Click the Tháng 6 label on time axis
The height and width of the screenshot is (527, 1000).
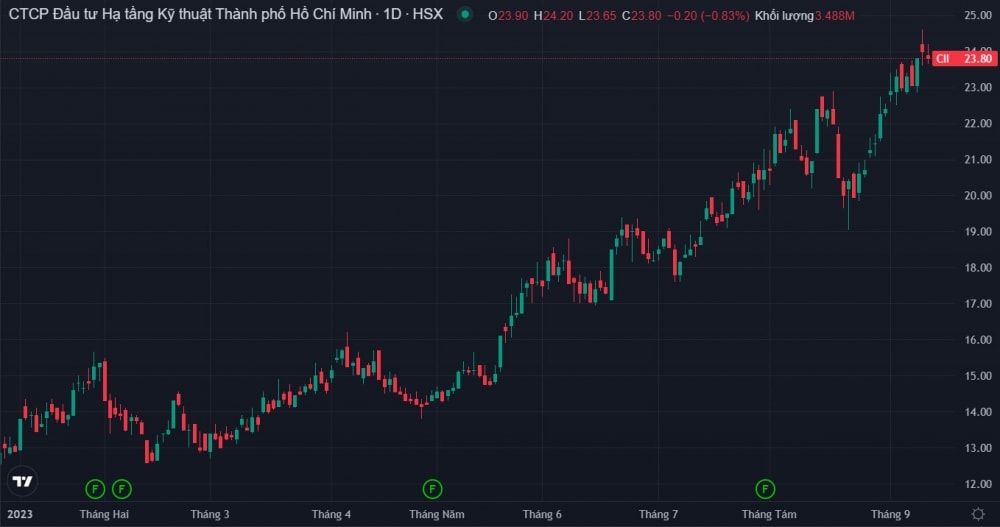click(542, 514)
